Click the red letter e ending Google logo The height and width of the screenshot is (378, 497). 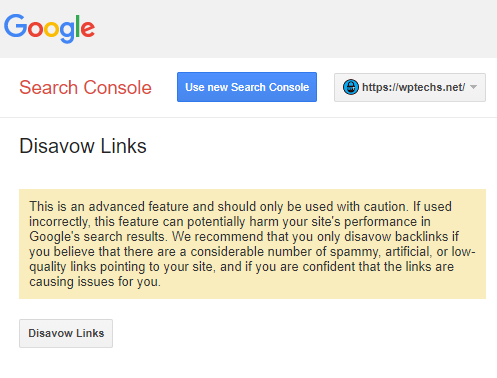[x=88, y=29]
